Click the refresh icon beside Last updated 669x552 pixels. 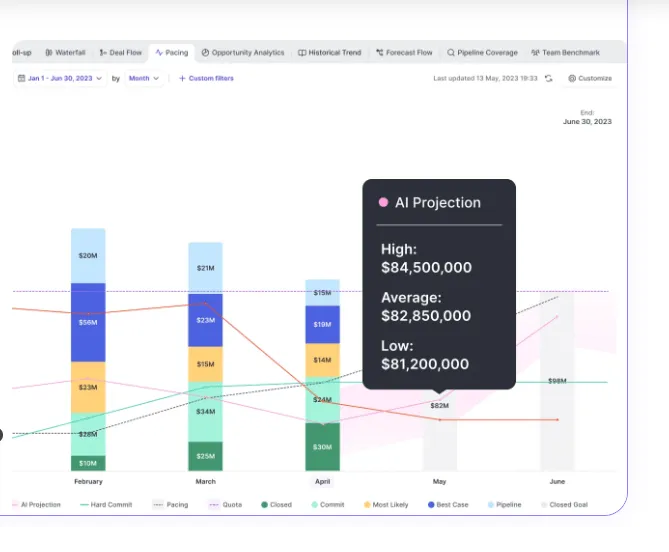point(549,78)
